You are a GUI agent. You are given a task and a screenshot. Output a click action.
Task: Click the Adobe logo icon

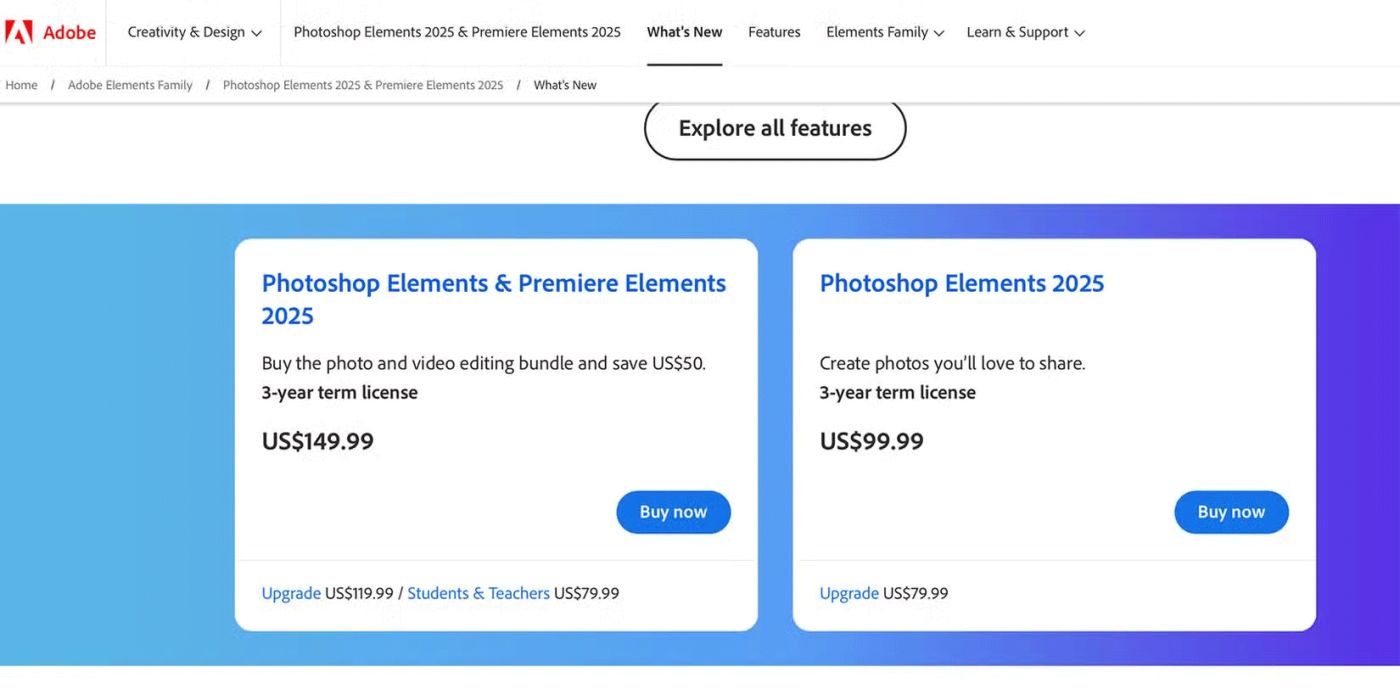point(18,32)
